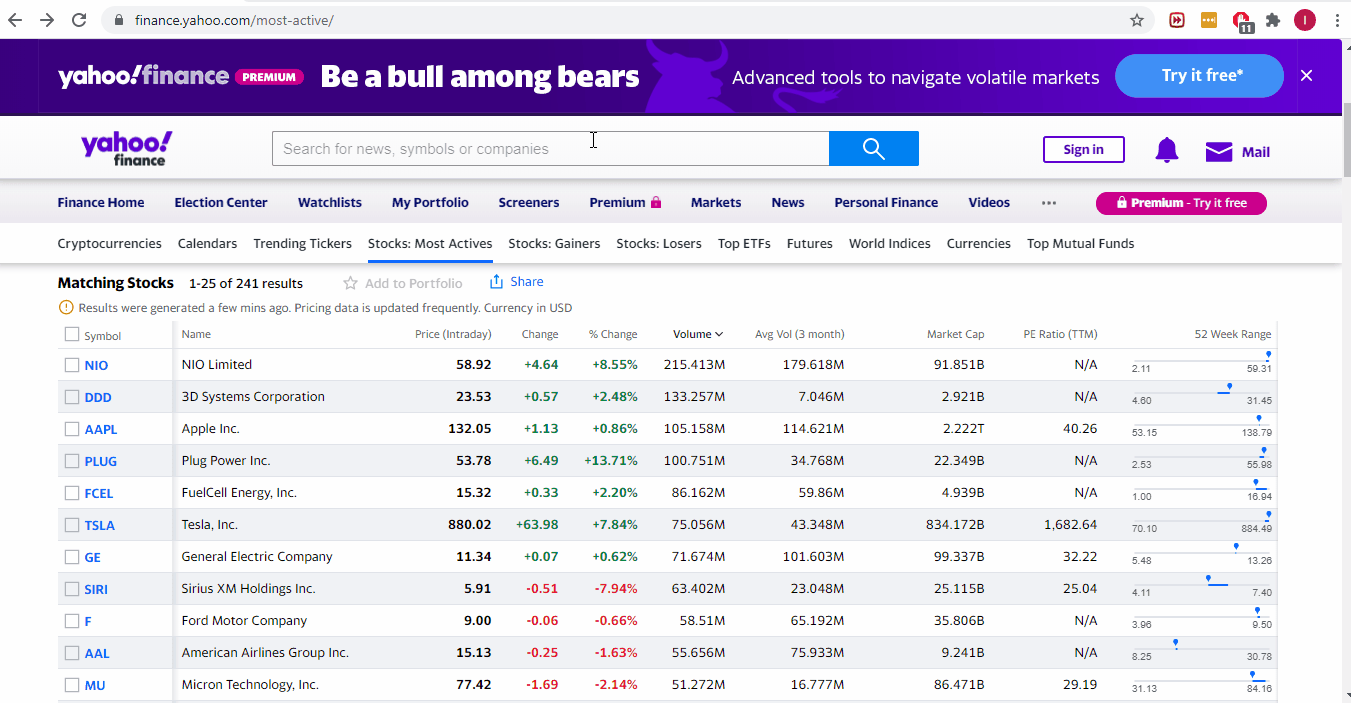Bookmark page with star icon
The image size is (1351, 703).
coord(1137,20)
